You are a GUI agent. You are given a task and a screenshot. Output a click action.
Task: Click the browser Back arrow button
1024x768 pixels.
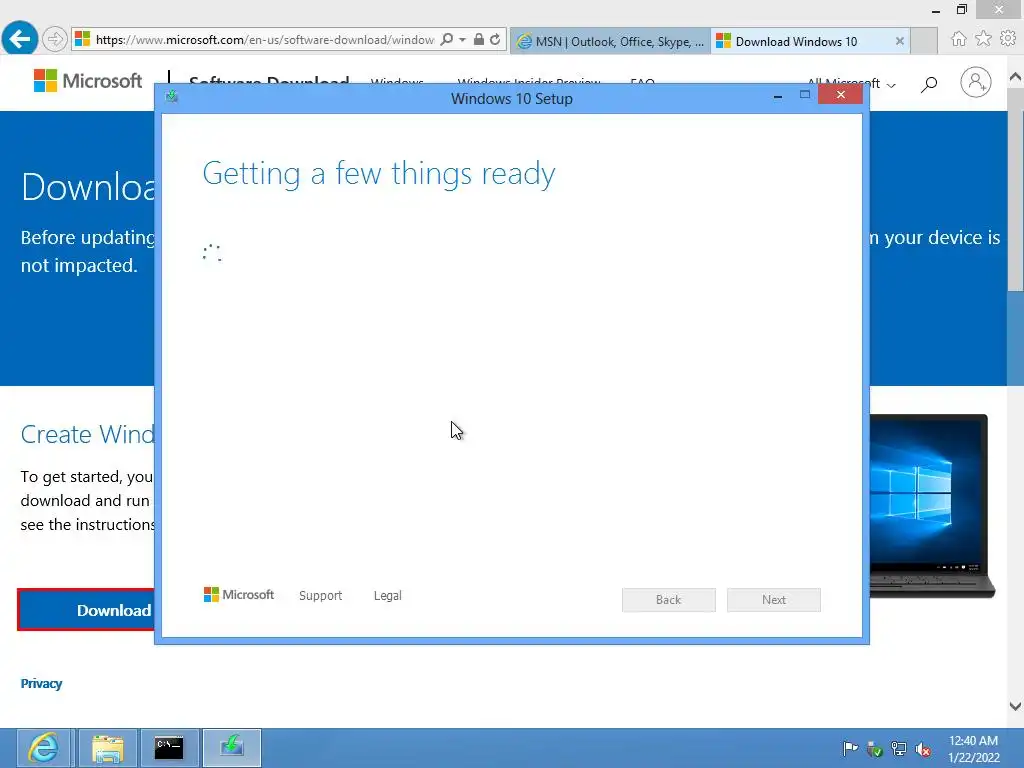point(20,39)
